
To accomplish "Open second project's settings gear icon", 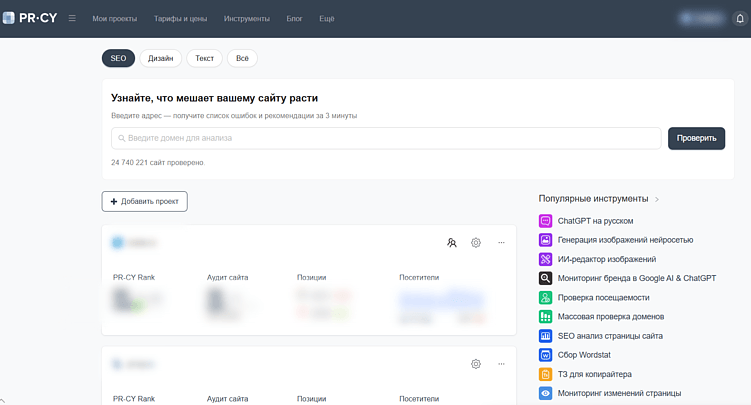I will pos(476,364).
